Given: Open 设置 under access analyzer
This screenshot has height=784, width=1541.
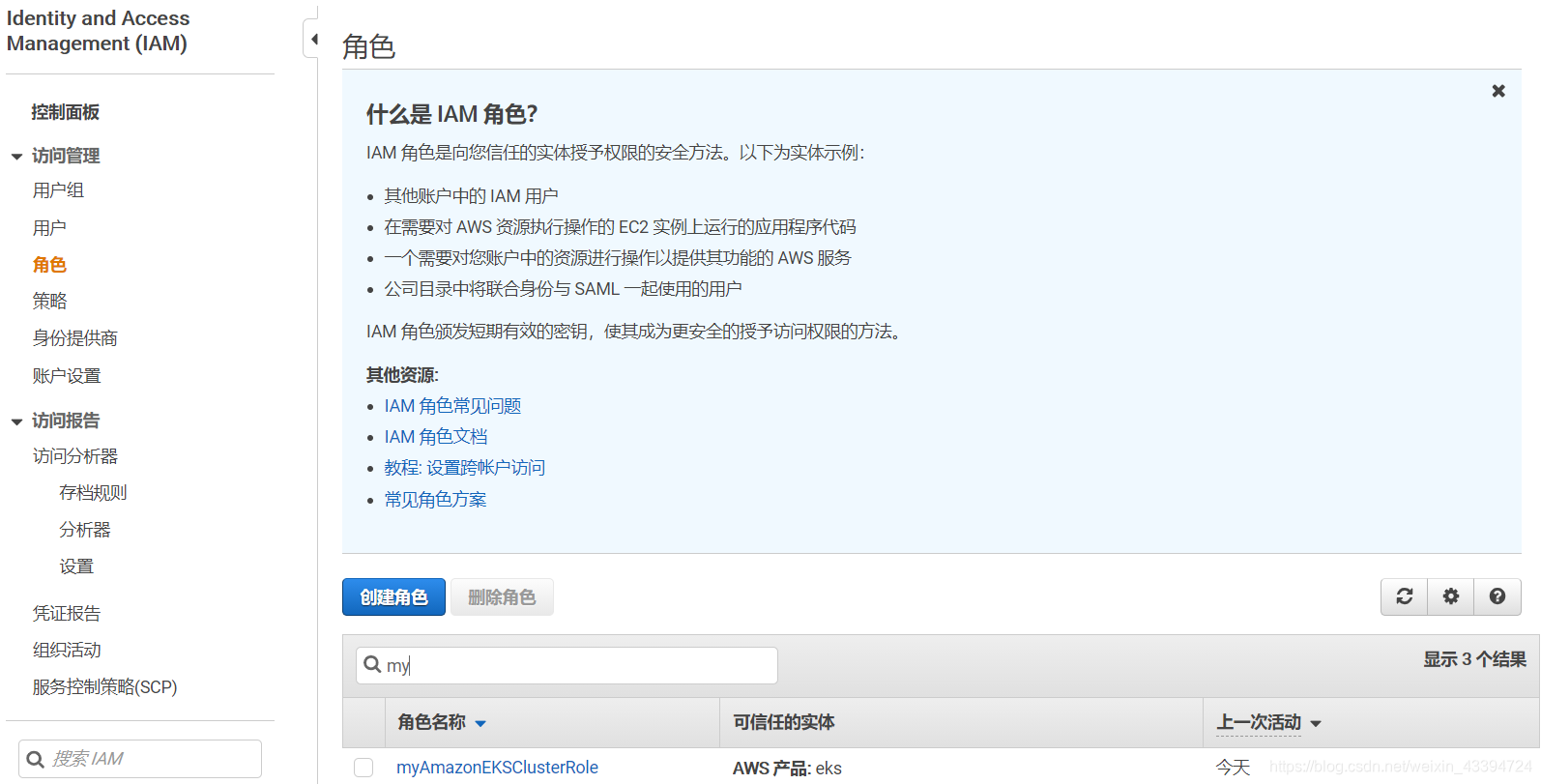Looking at the screenshot, I should [x=76, y=566].
